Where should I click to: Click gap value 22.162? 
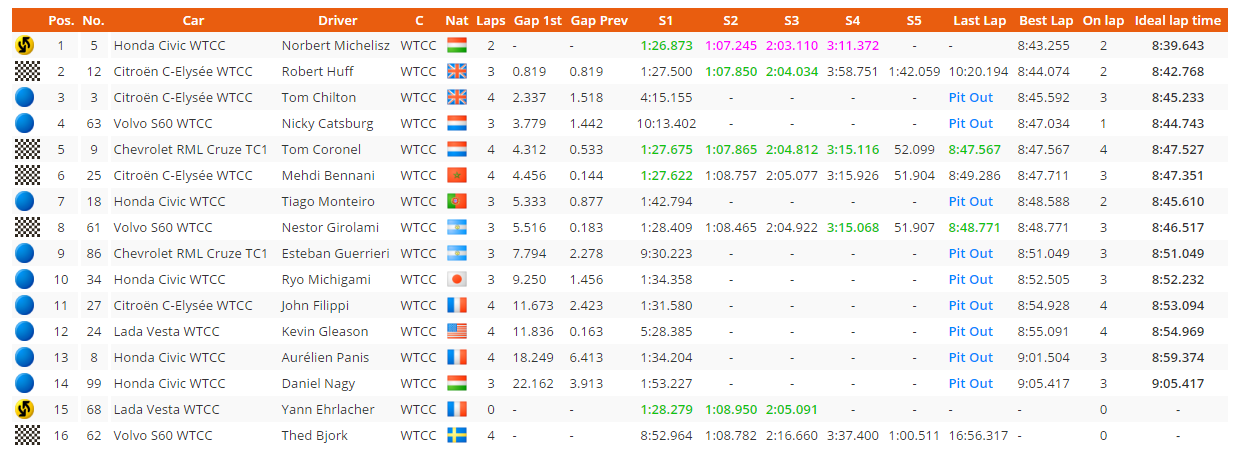click(533, 384)
